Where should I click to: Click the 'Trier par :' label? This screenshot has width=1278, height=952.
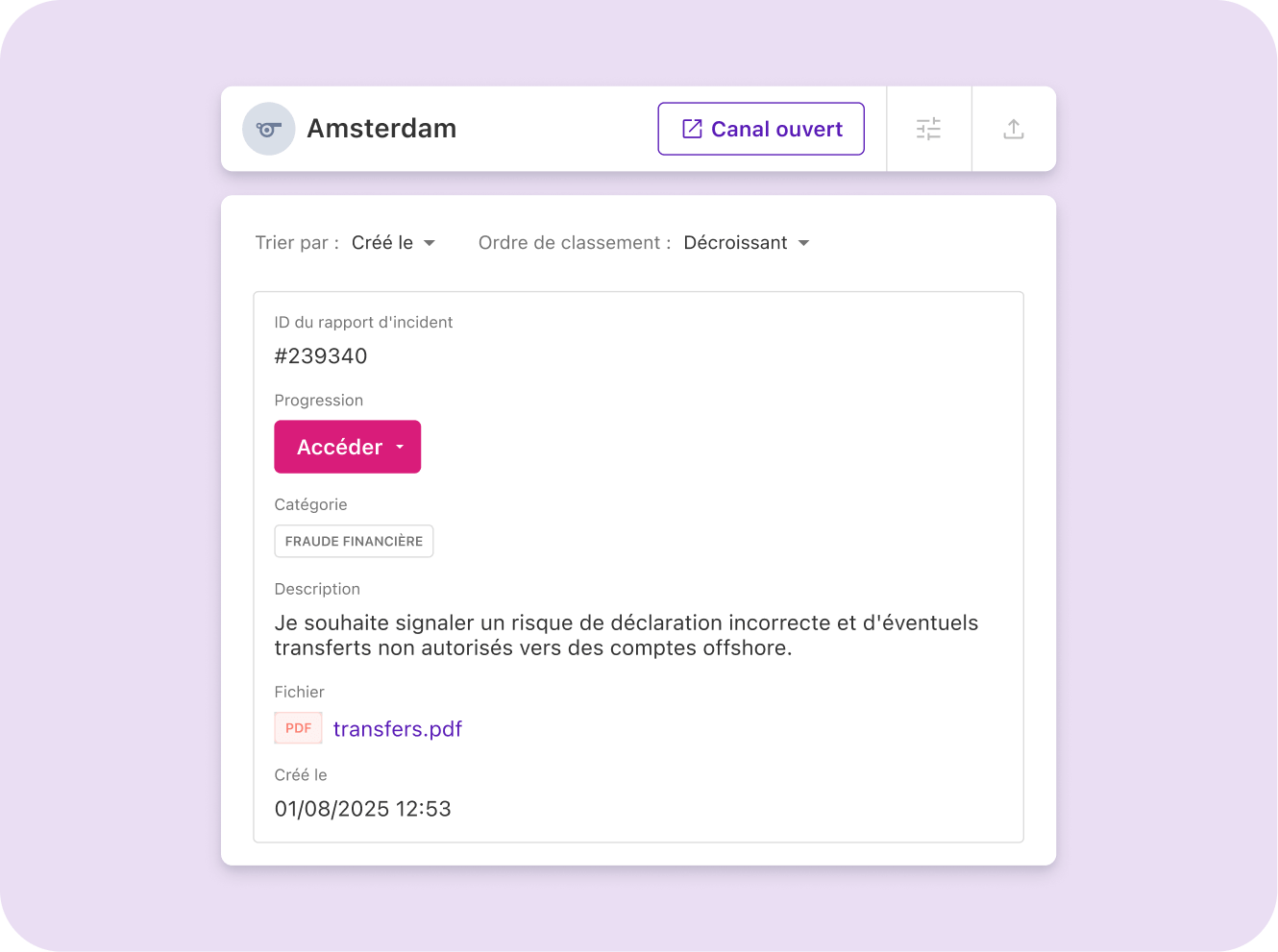pyautogui.click(x=297, y=243)
